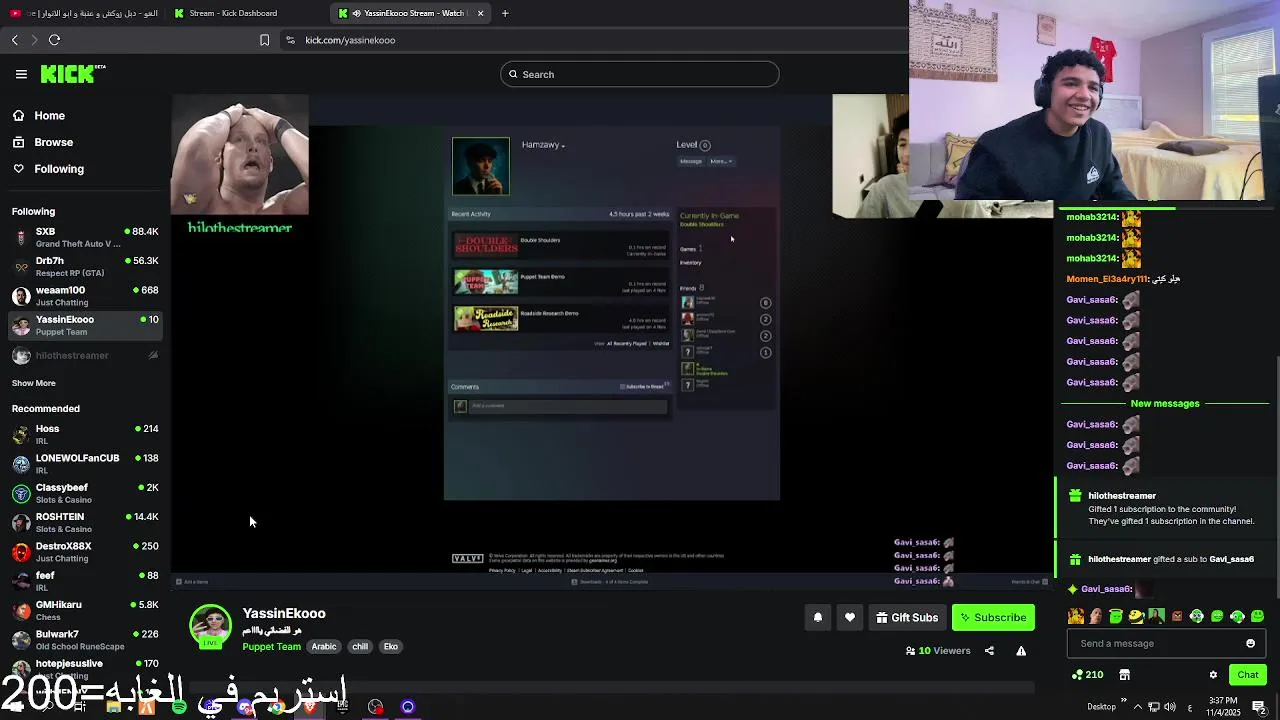Follow channel with heart button
1280x720 pixels.
(x=850, y=617)
